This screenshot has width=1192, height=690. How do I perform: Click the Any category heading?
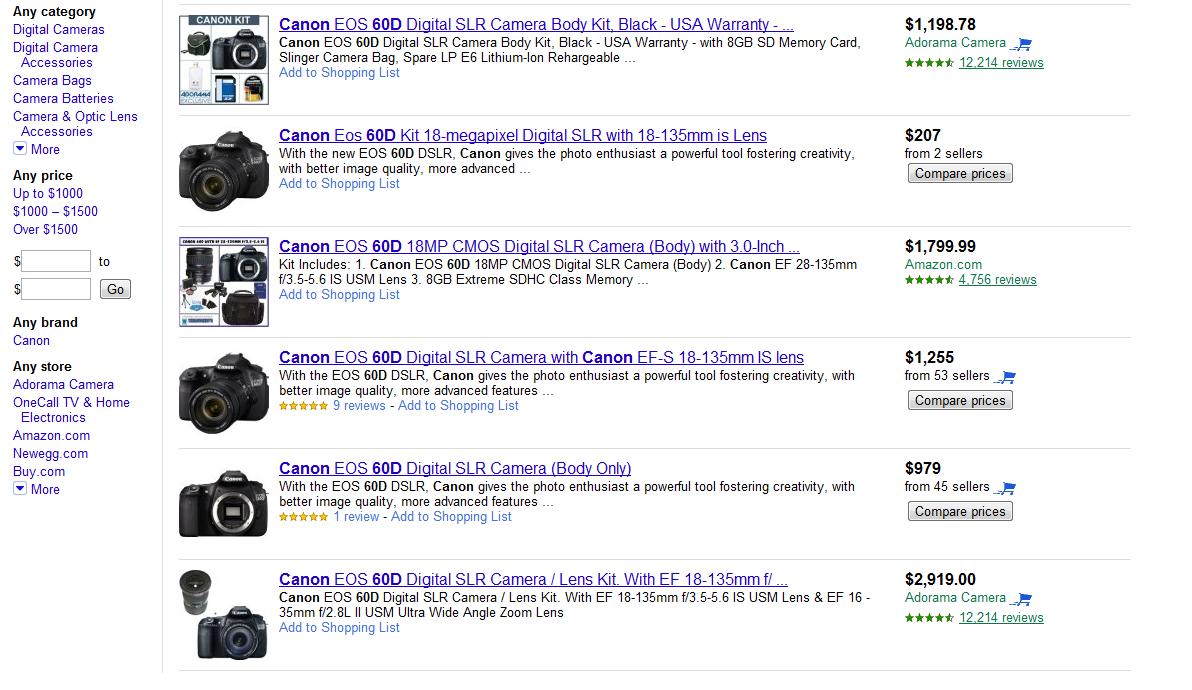(x=54, y=11)
